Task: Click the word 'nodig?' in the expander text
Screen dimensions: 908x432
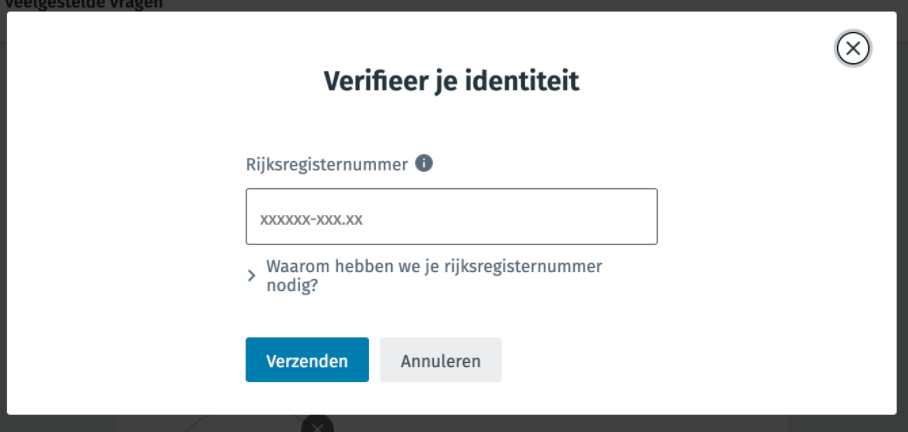Action: click(292, 285)
